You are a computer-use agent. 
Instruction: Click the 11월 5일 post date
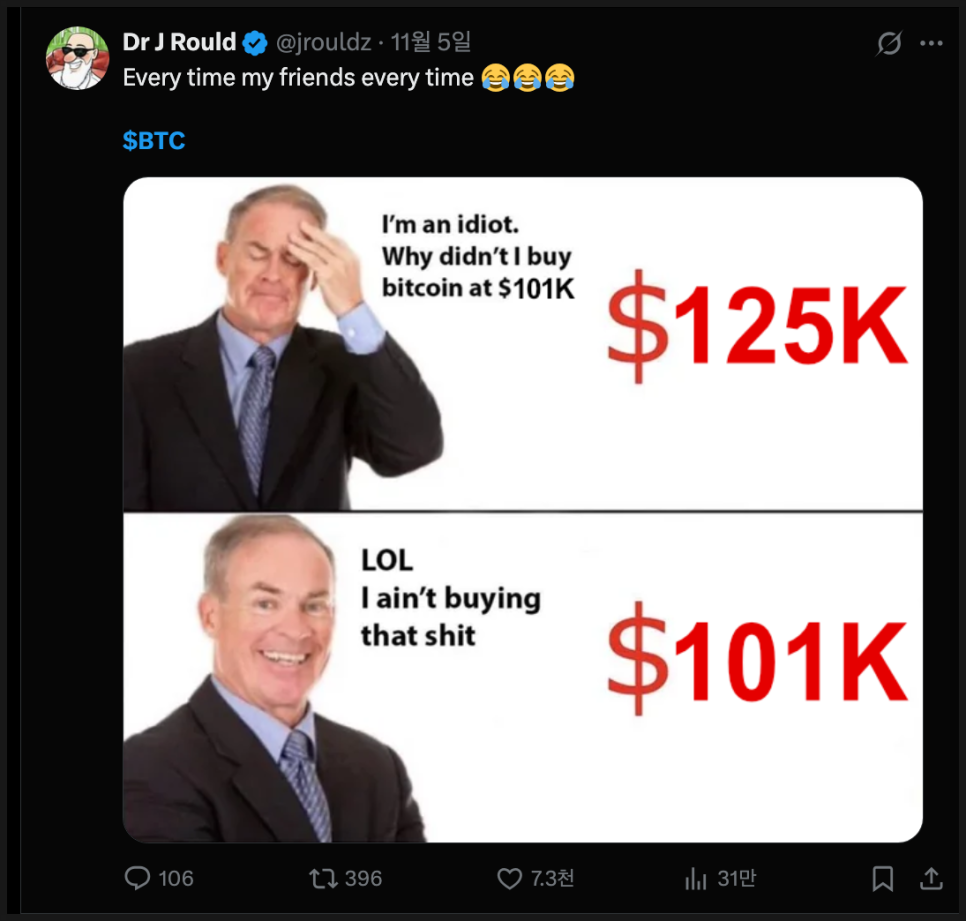[x=431, y=42]
